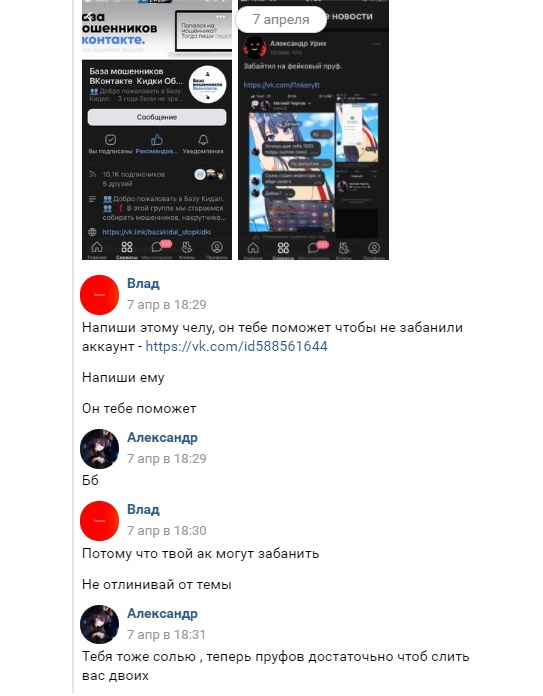Click the 'Уведомления' bell icon
The width and height of the screenshot is (543, 696).
click(x=203, y=140)
